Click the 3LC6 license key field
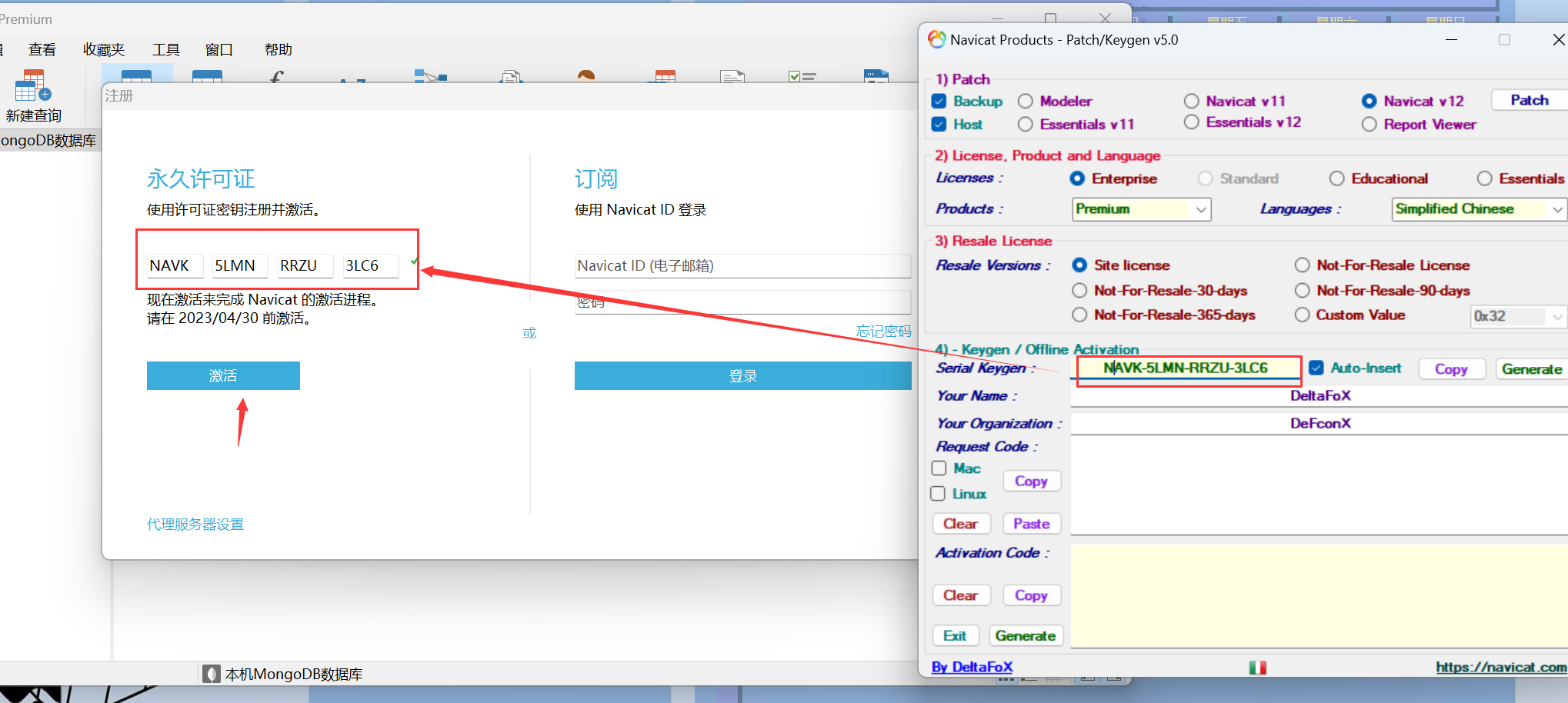The width and height of the screenshot is (1568, 703). [371, 265]
